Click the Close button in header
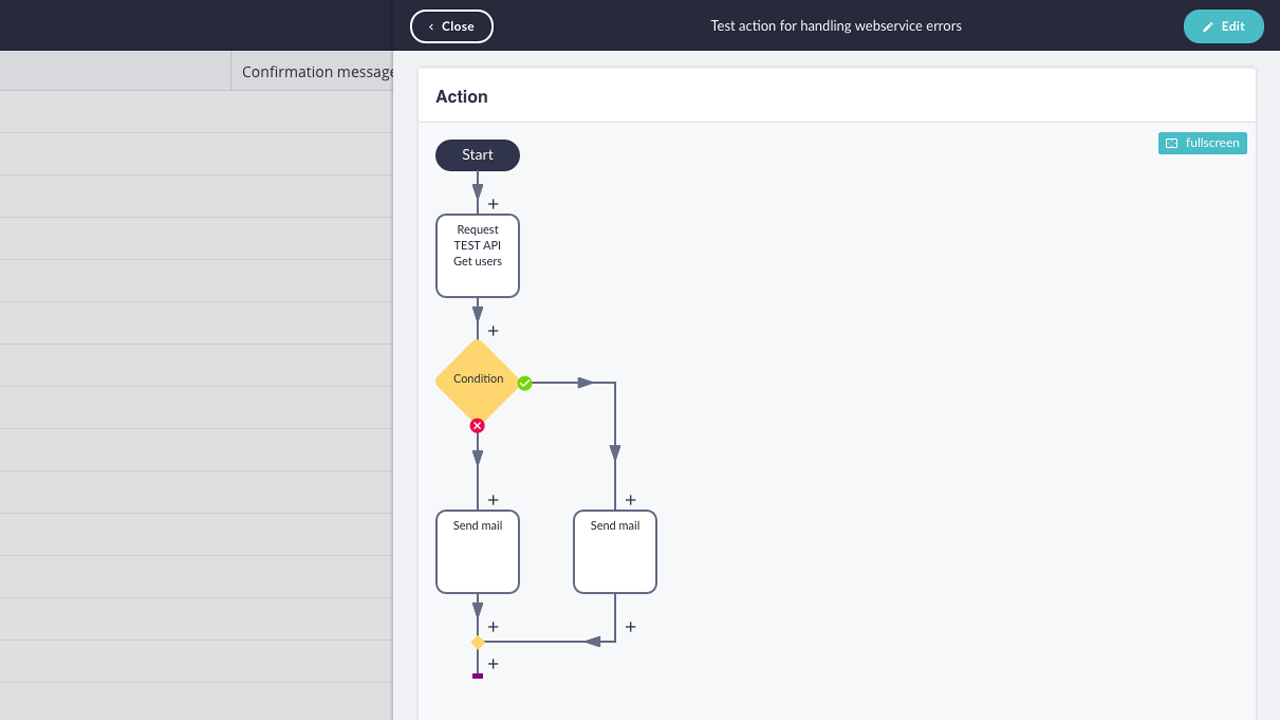Screen dimensions: 1280x720 click(451, 26)
